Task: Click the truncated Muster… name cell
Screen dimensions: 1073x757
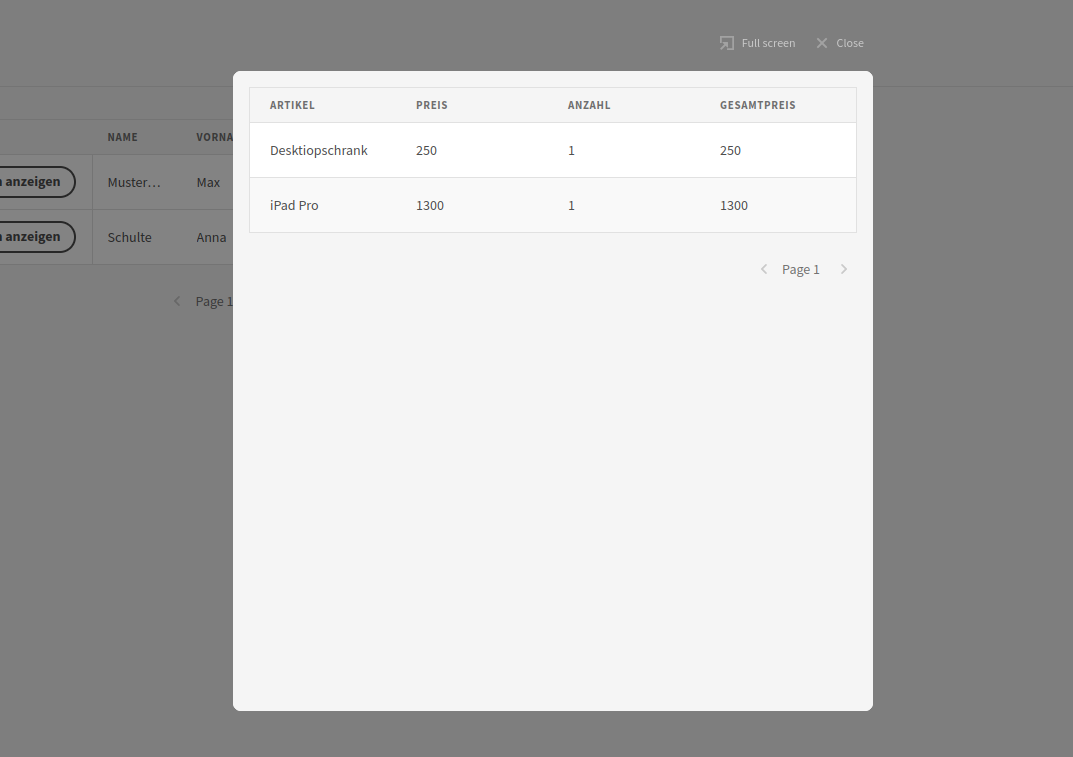Action: point(134,182)
